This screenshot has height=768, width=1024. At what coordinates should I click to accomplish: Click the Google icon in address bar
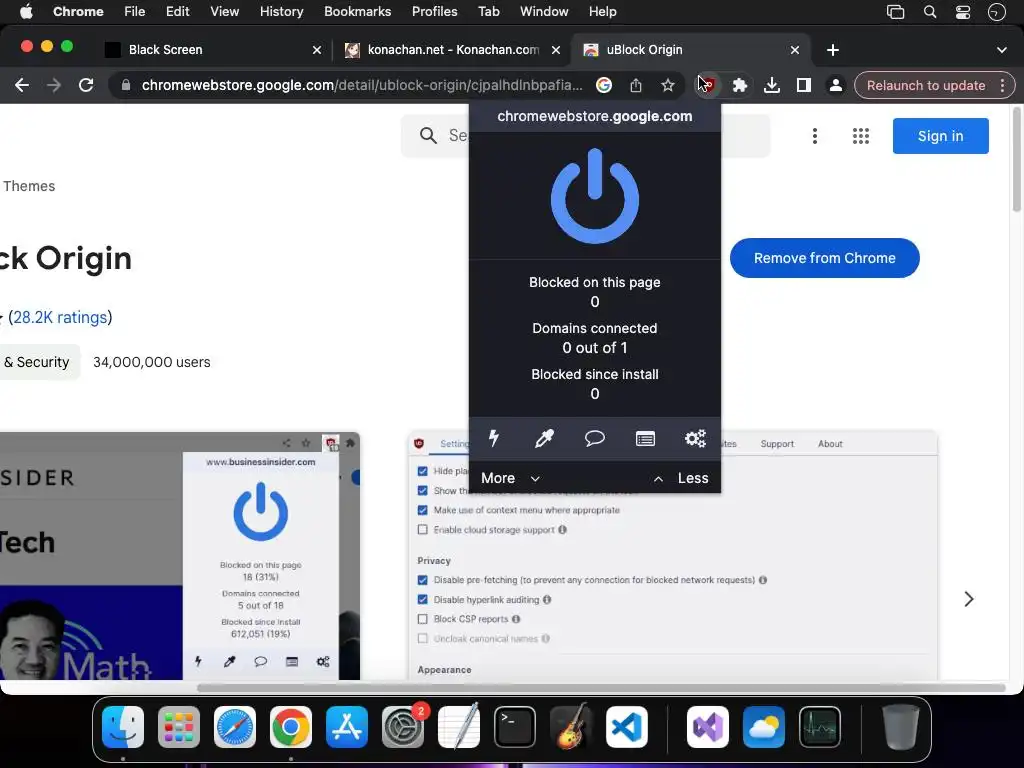pyautogui.click(x=604, y=85)
